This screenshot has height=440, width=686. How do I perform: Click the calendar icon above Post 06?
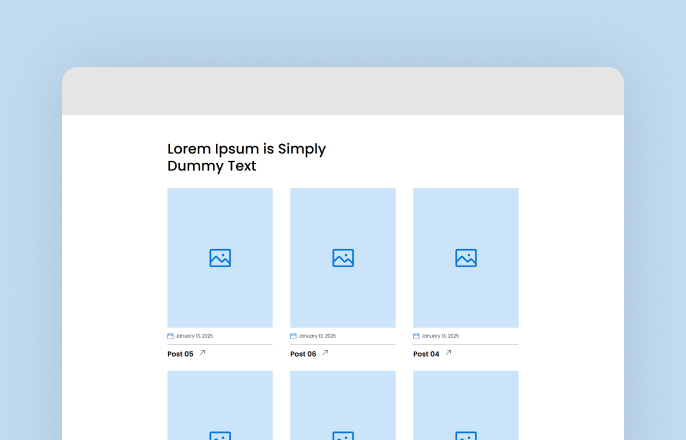[x=293, y=336]
